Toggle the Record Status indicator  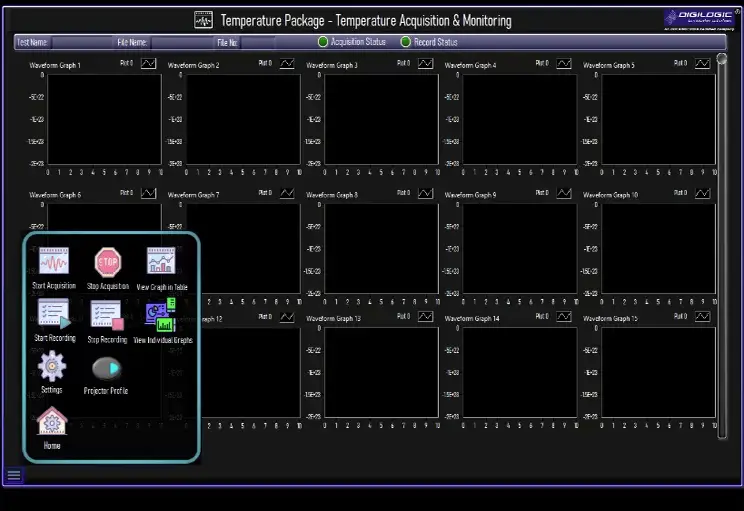coord(406,42)
